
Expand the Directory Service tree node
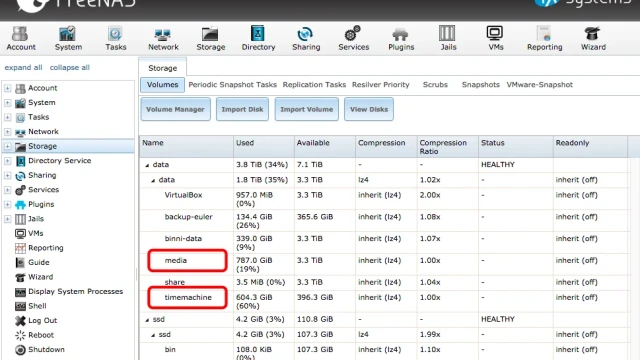tap(7, 161)
